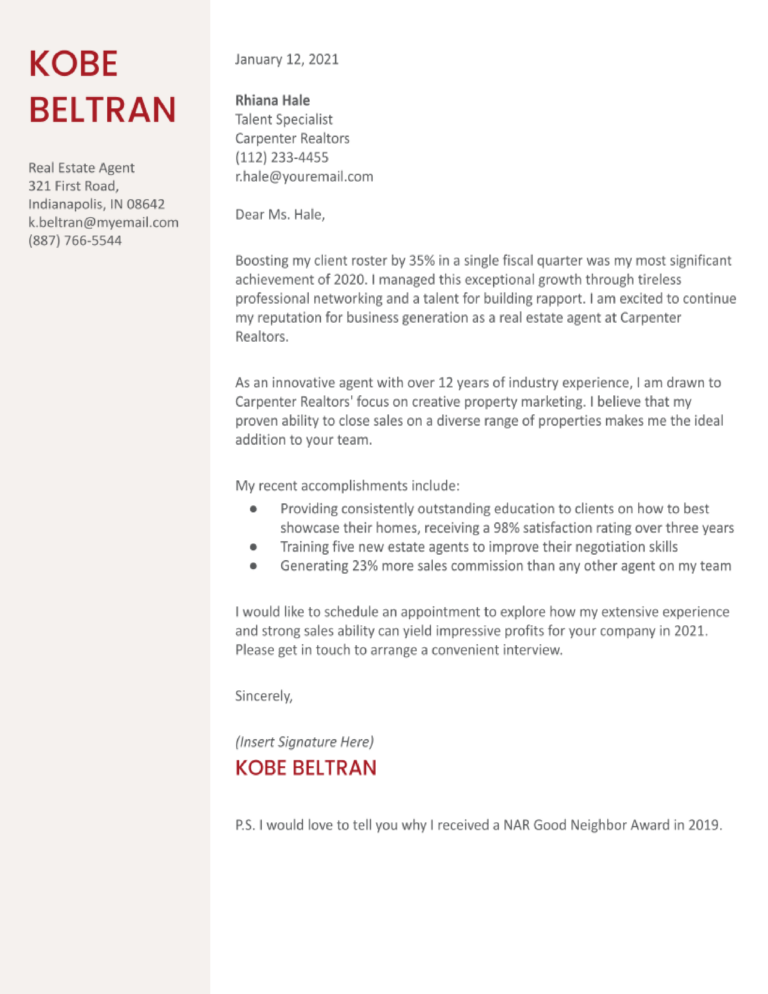
Task: Select the recipient name Rhiana Hale
Action: (x=272, y=100)
